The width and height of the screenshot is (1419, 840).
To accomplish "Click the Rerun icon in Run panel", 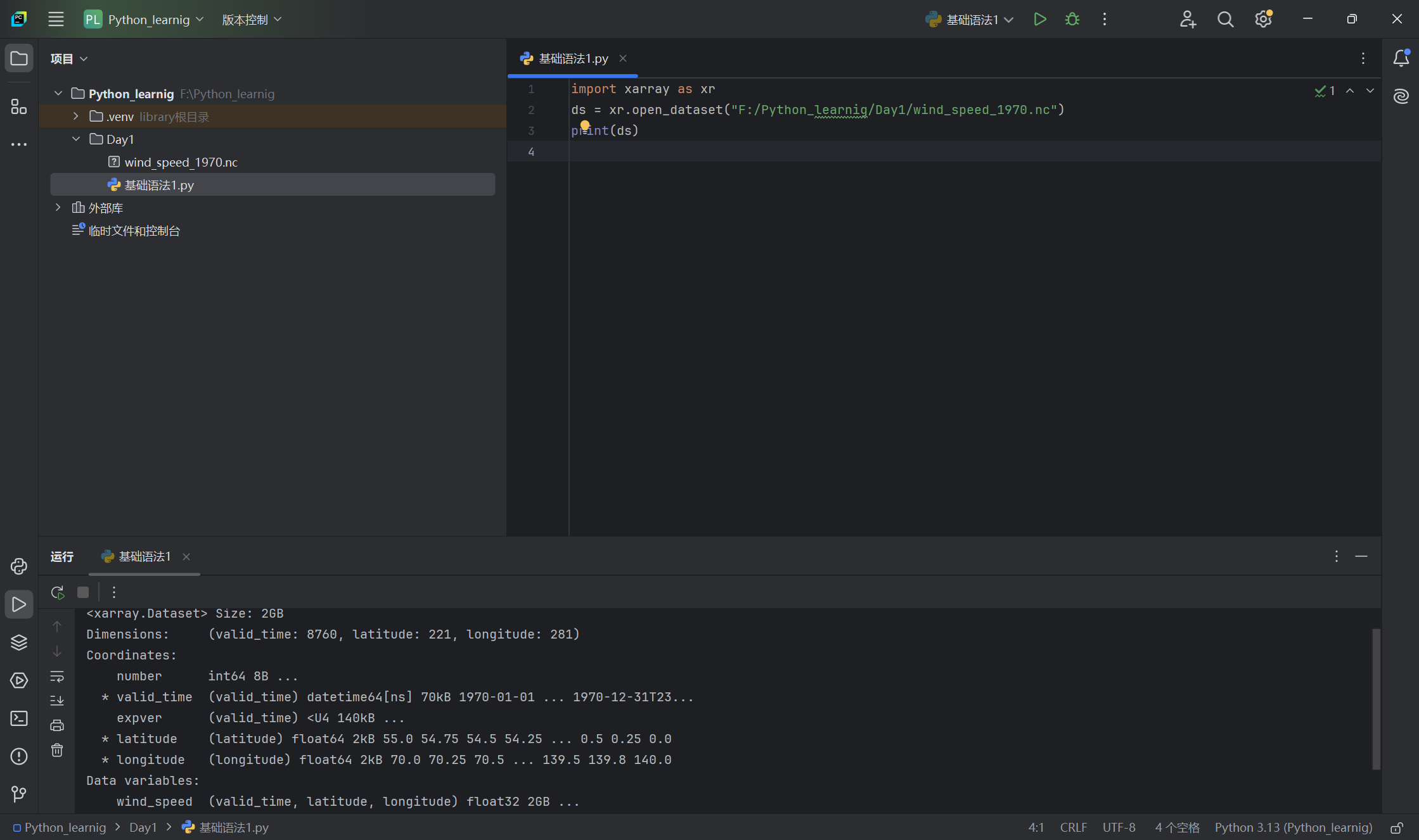I will [58, 592].
